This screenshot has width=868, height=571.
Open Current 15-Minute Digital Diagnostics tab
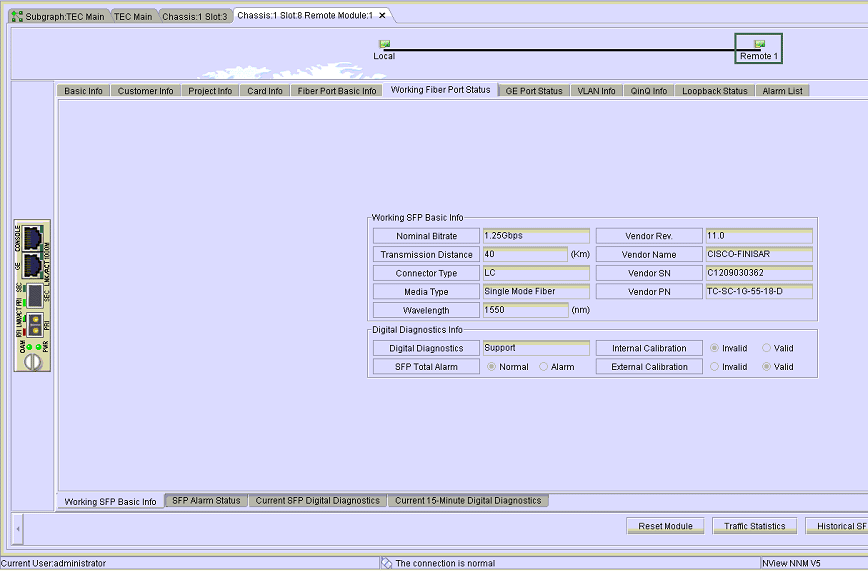[x=468, y=500]
